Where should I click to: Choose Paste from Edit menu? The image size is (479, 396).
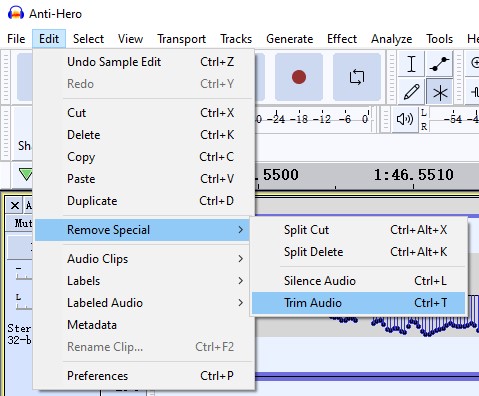click(x=144, y=179)
